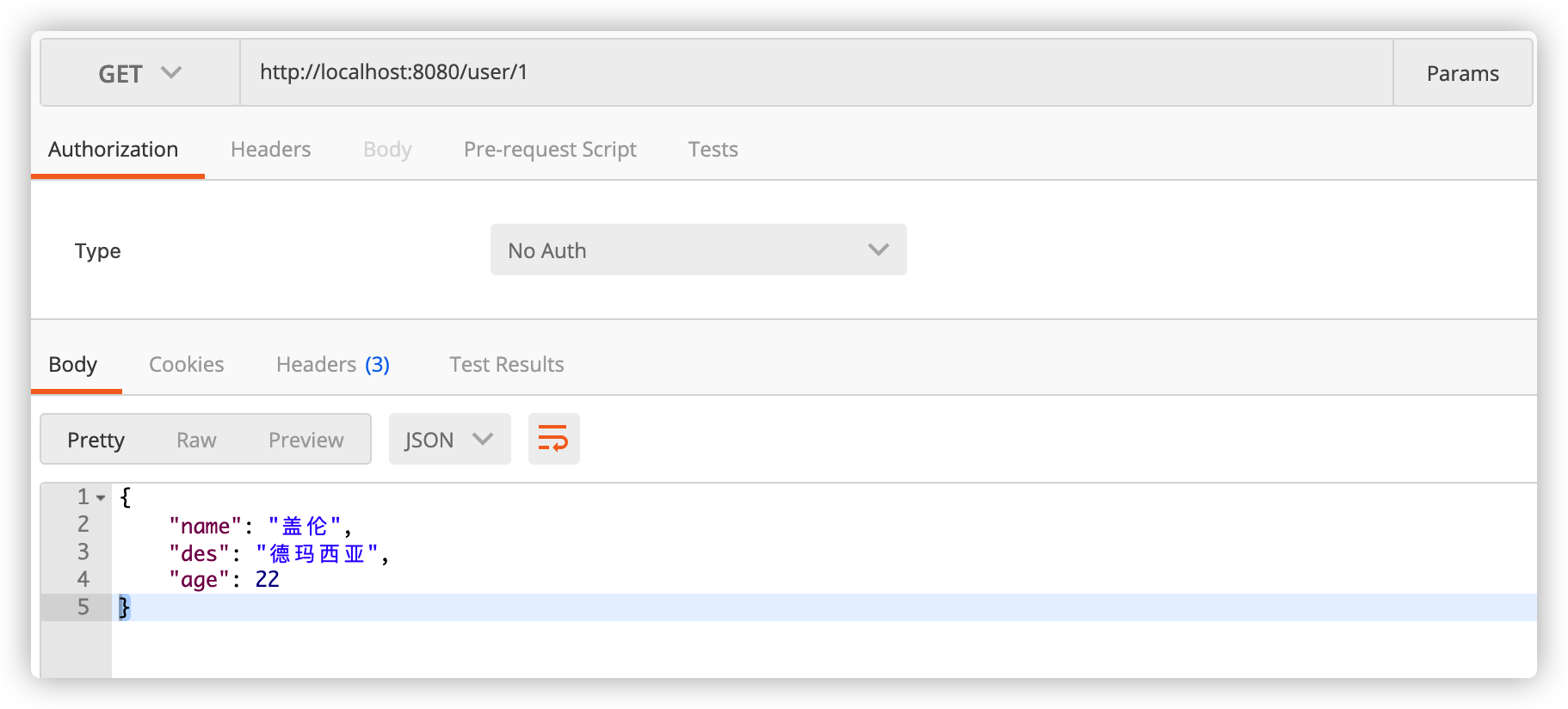The height and width of the screenshot is (709, 1568).
Task: Switch to Preview response view
Action: tap(306, 441)
